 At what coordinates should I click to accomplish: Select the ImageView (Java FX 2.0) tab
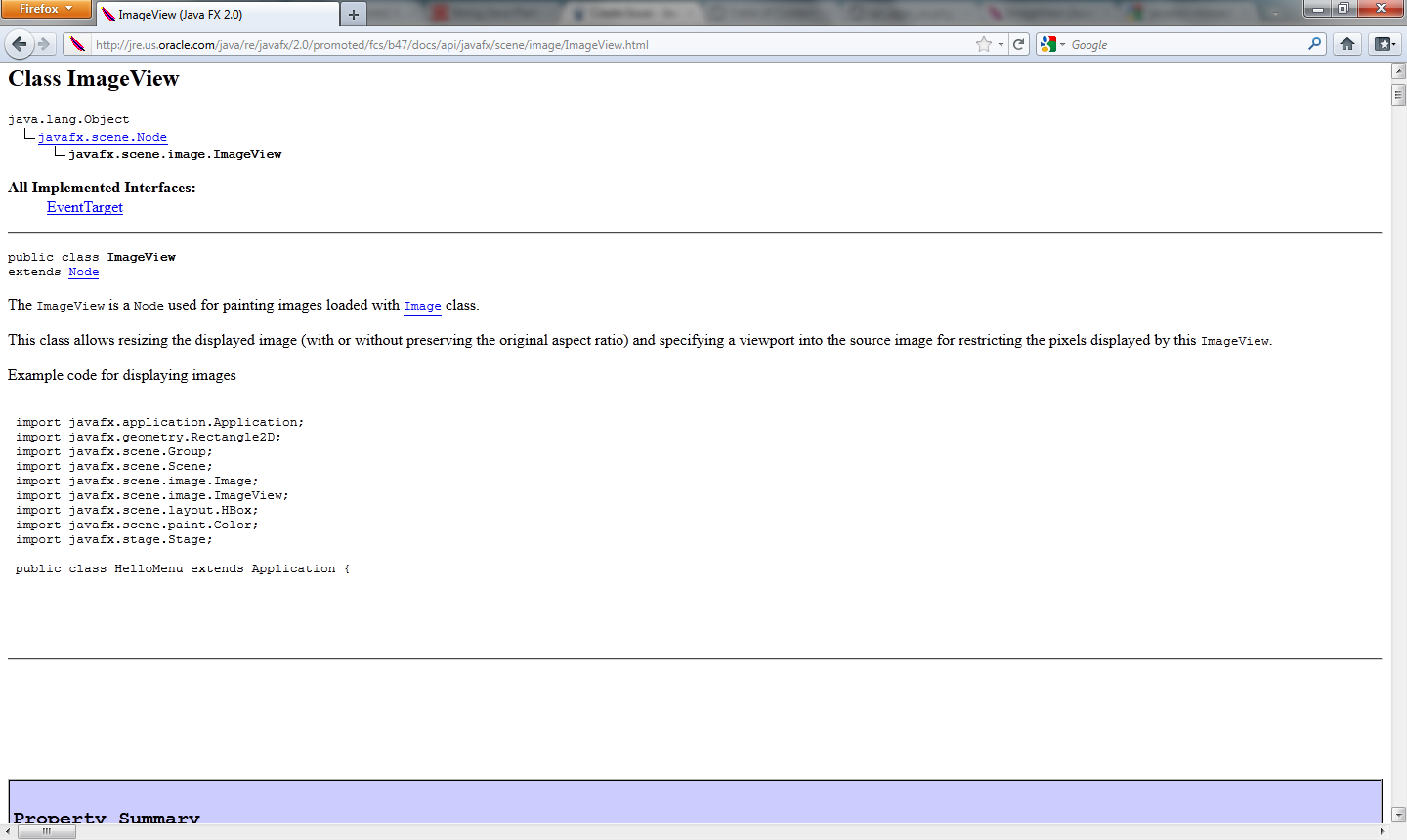pos(218,15)
